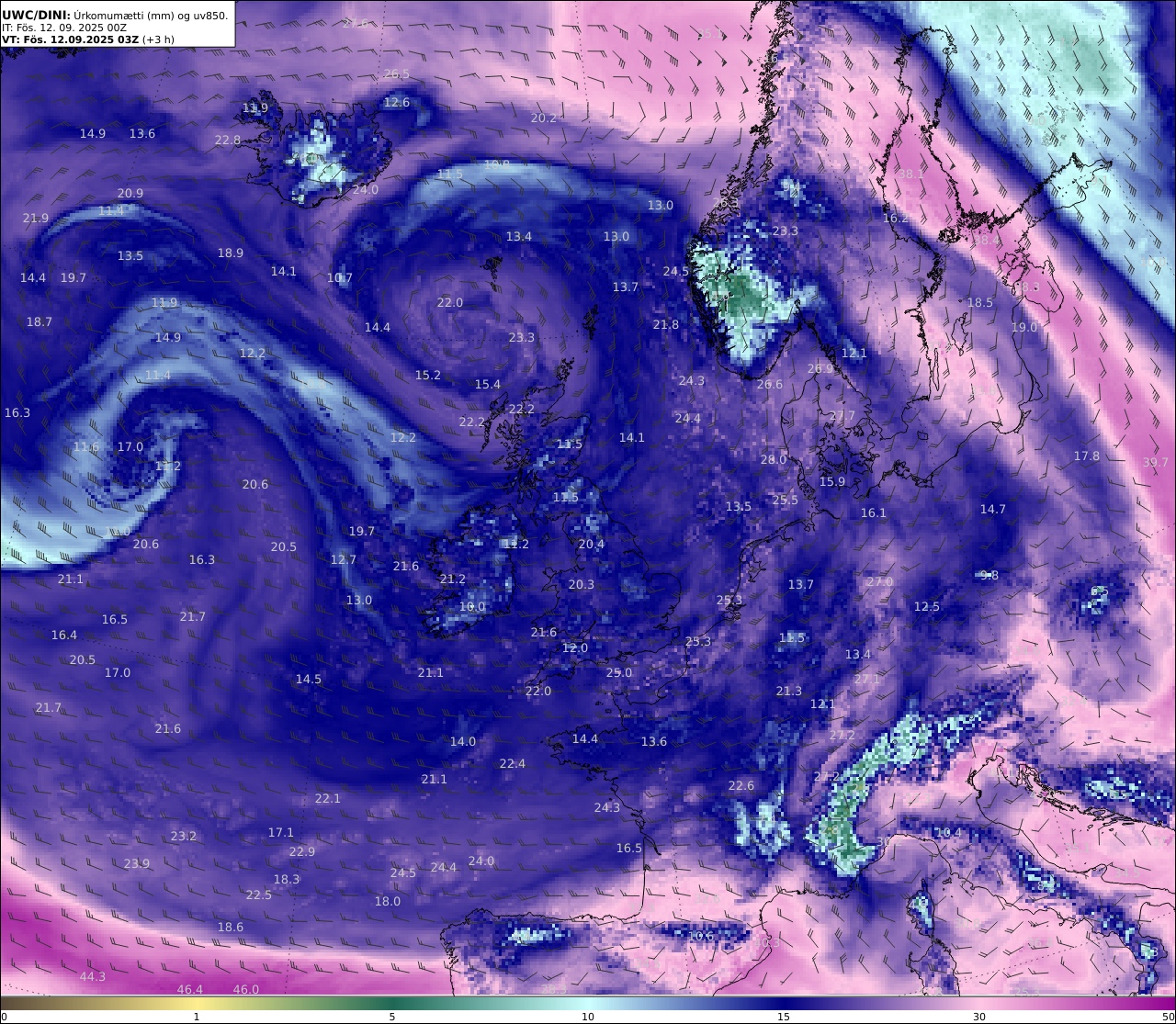Click the map value '44.3'
The height and width of the screenshot is (1024, 1176).
[93, 976]
